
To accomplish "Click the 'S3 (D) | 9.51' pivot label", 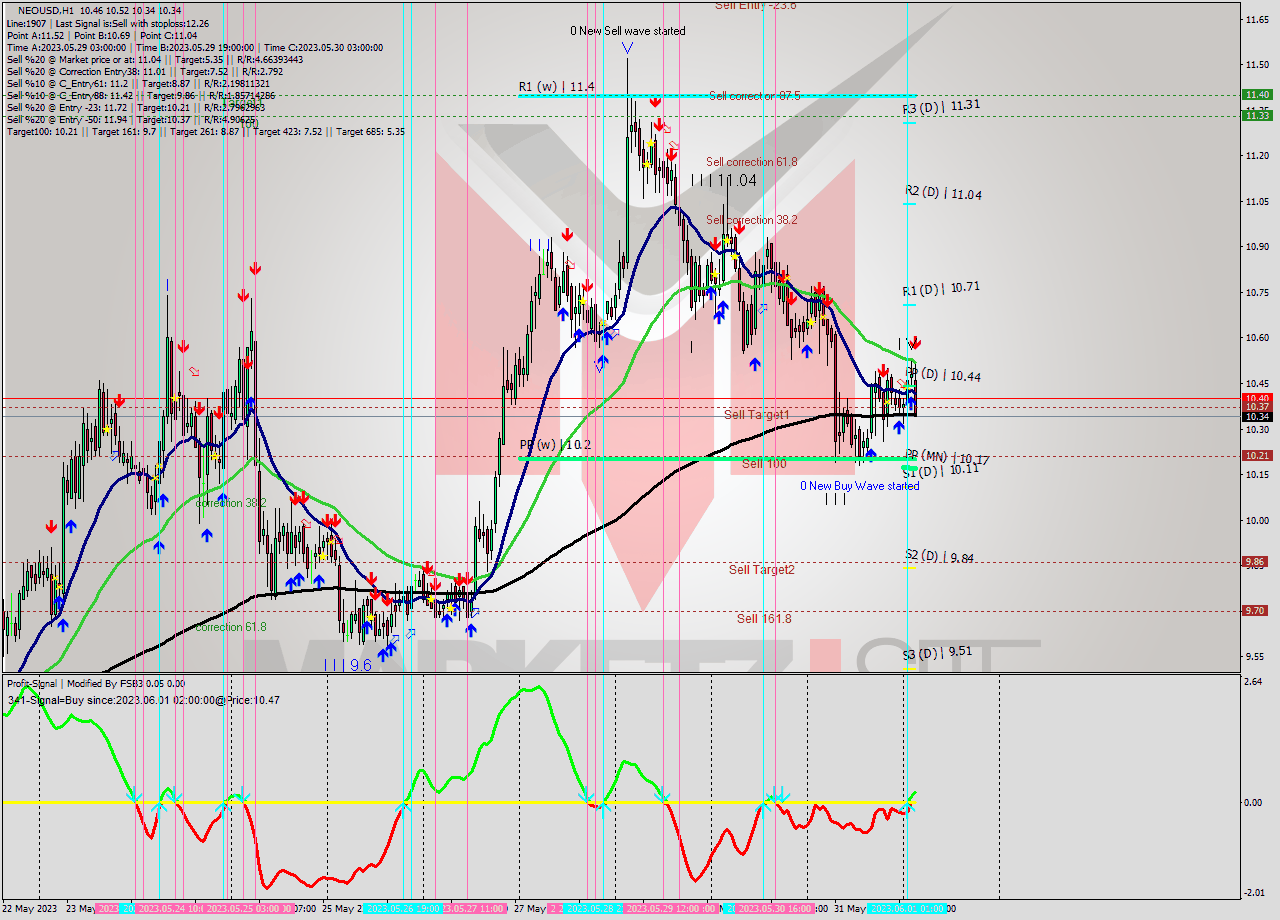I will 938,652.
